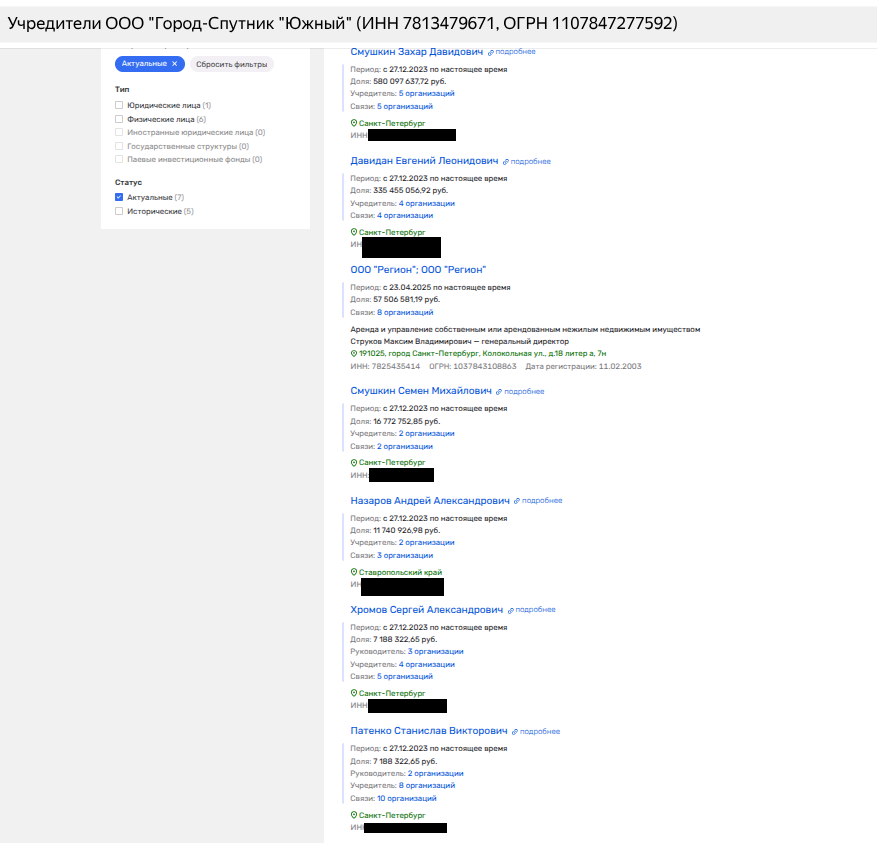The width and height of the screenshot is (877, 843).
Task: Check the "Исторические" status checkbox
Action: (x=119, y=211)
